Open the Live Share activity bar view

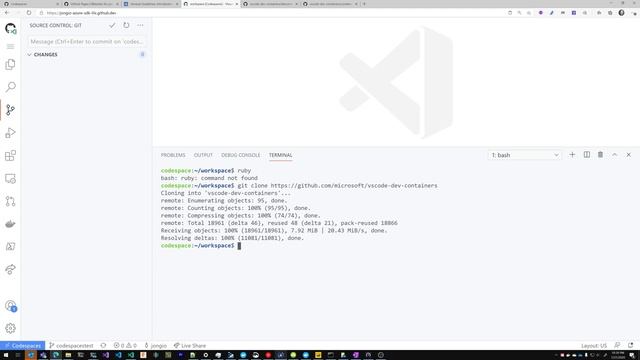tap(10, 269)
